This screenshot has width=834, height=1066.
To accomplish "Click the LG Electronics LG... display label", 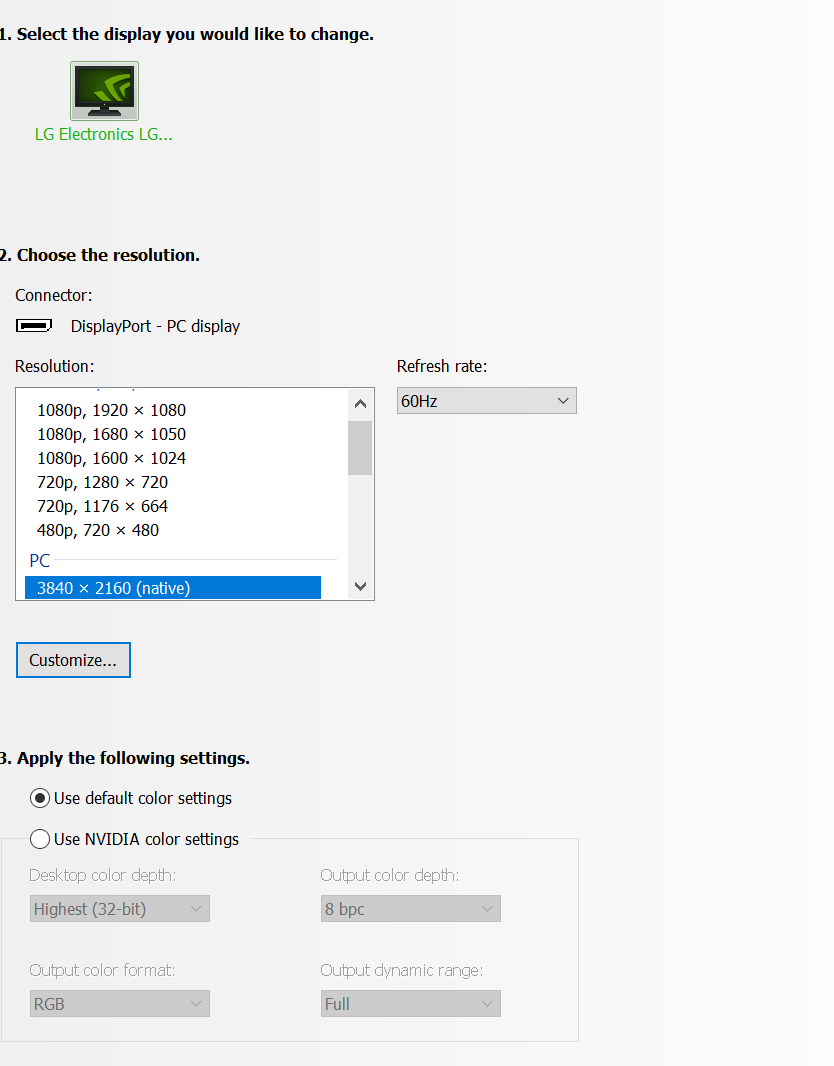I will pos(103,135).
